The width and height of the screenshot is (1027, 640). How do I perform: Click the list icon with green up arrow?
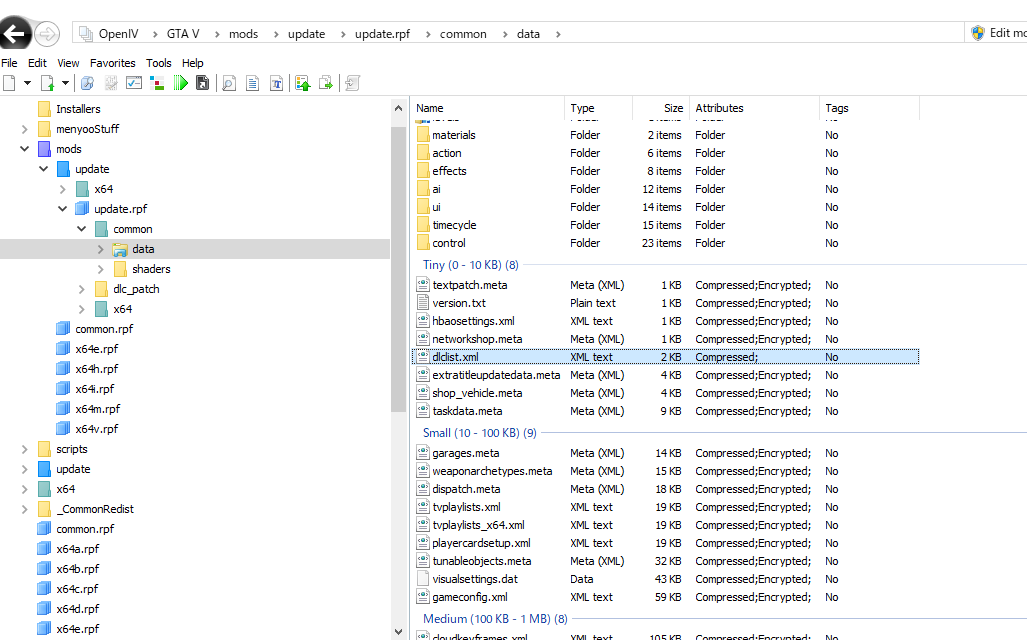tap(302, 83)
